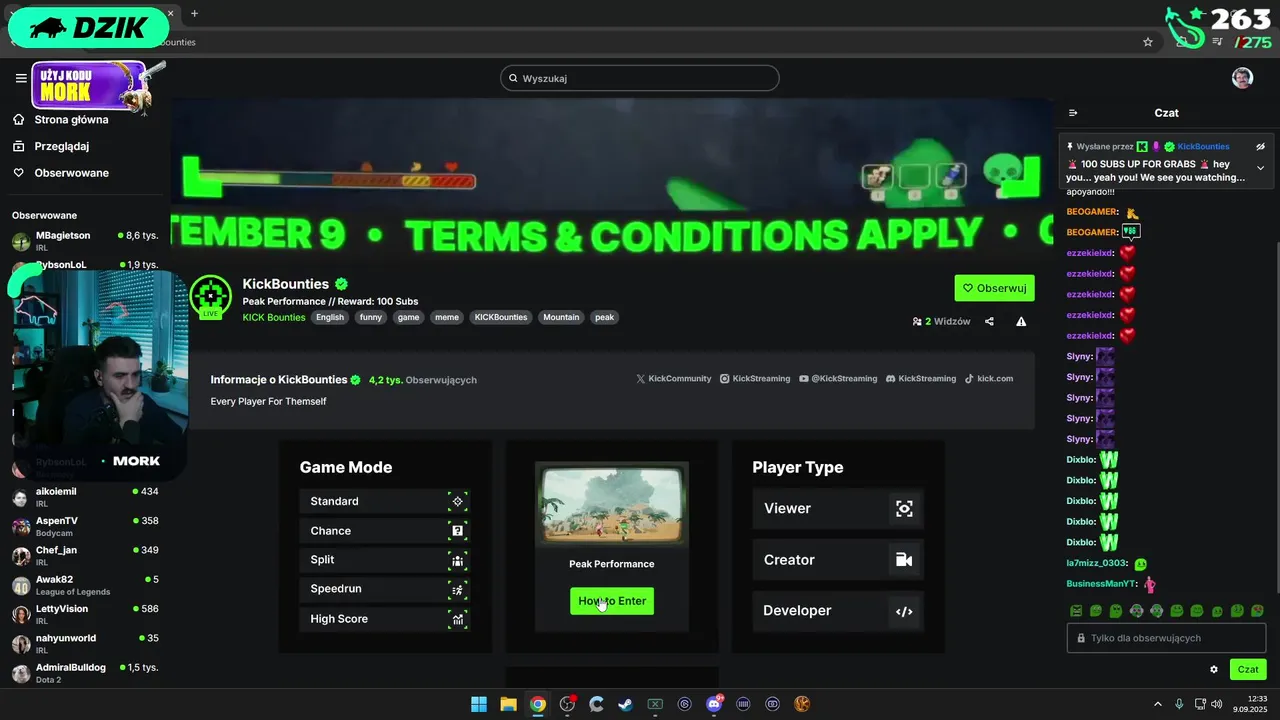Click the Obserwuj follow button
This screenshot has height=720, width=1280.
pyautogui.click(x=994, y=288)
